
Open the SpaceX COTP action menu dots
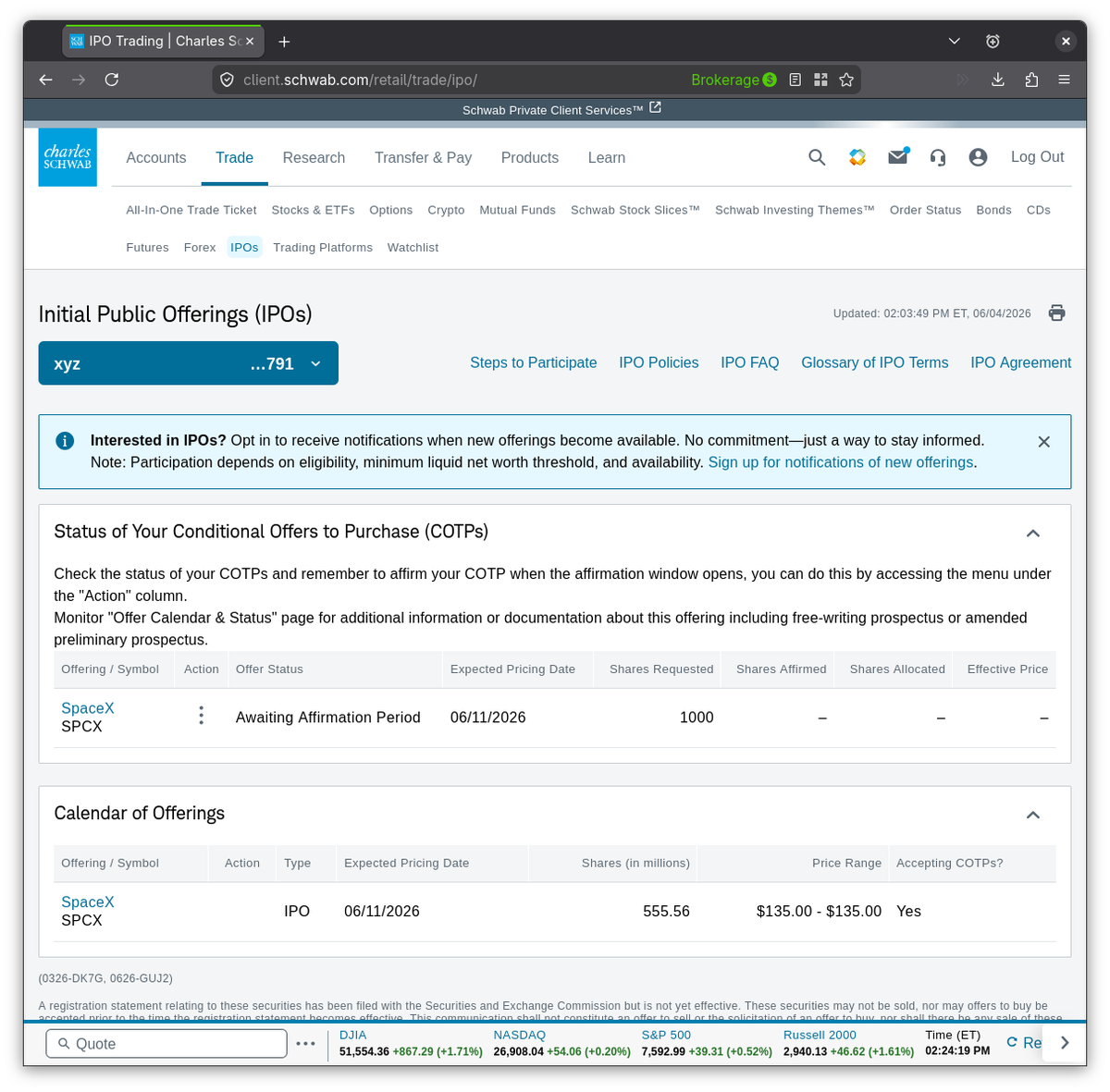(x=201, y=717)
